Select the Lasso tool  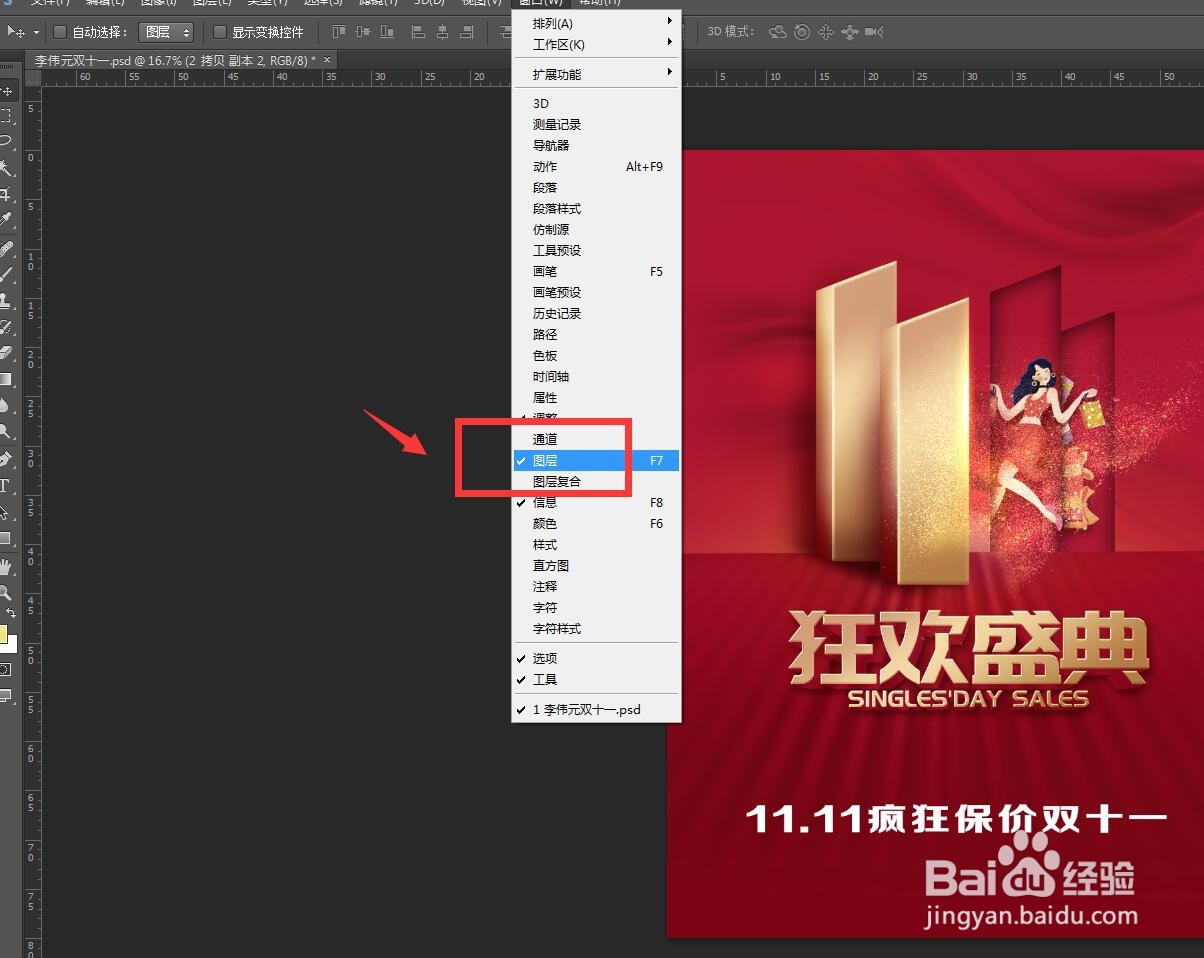pos(6,140)
